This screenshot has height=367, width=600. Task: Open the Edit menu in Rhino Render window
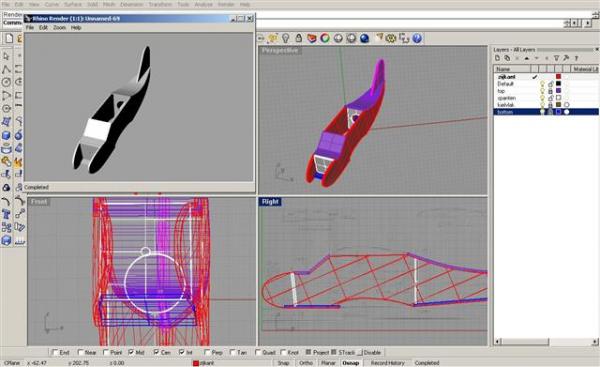click(43, 28)
